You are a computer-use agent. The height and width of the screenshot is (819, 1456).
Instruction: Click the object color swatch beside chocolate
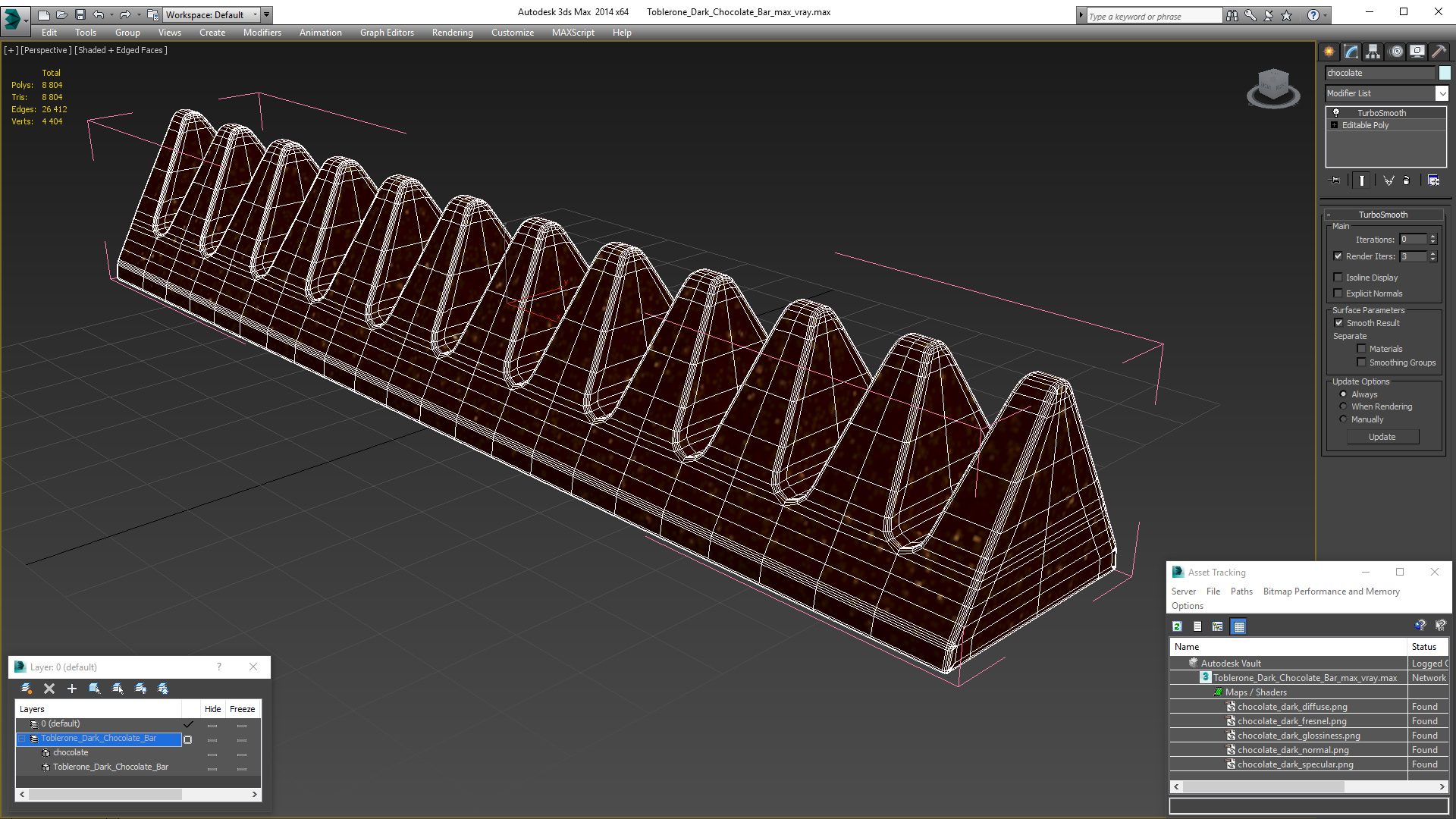1445,73
